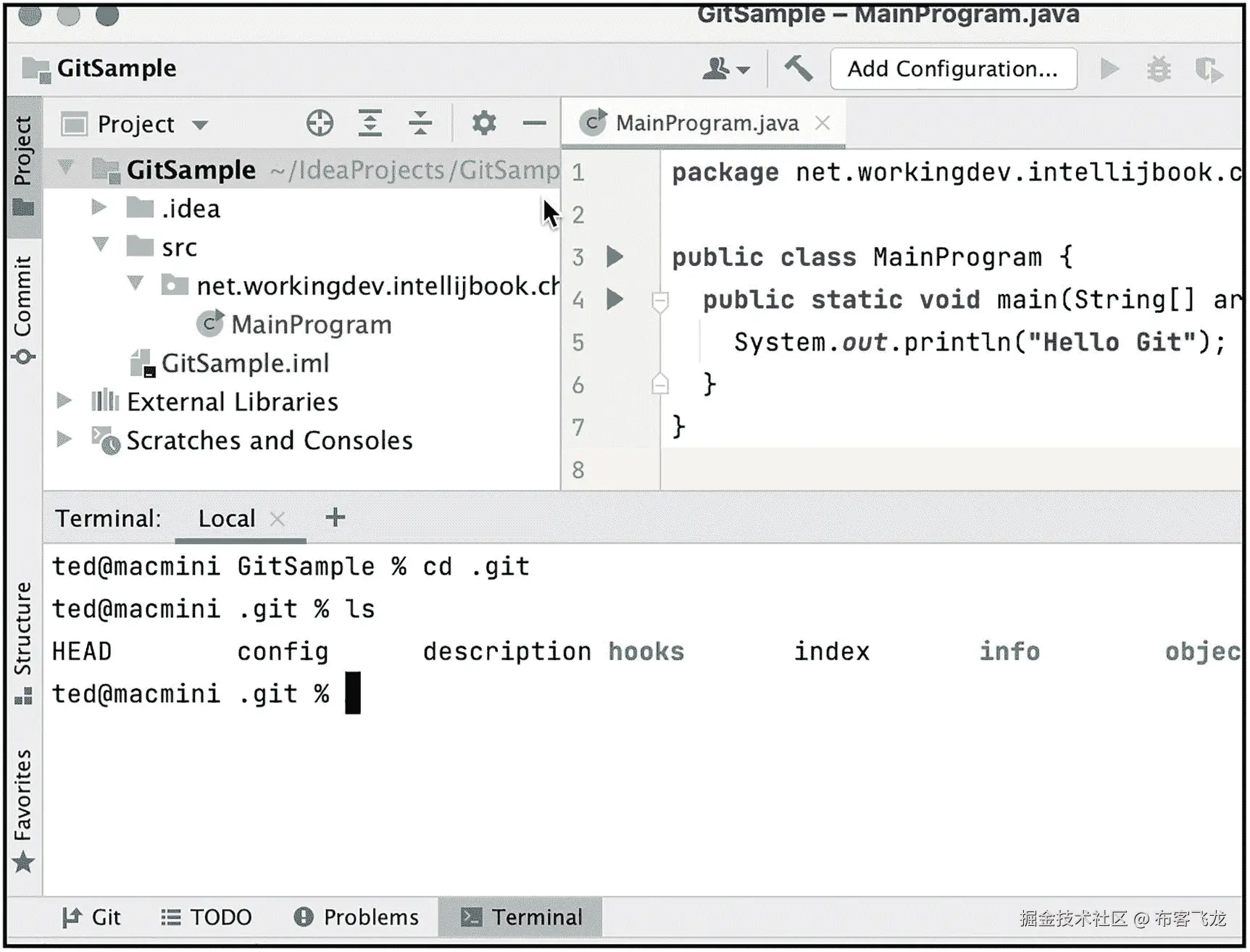Switch to MainProgram.java editor tab
1250x952 pixels.
pyautogui.click(x=704, y=123)
